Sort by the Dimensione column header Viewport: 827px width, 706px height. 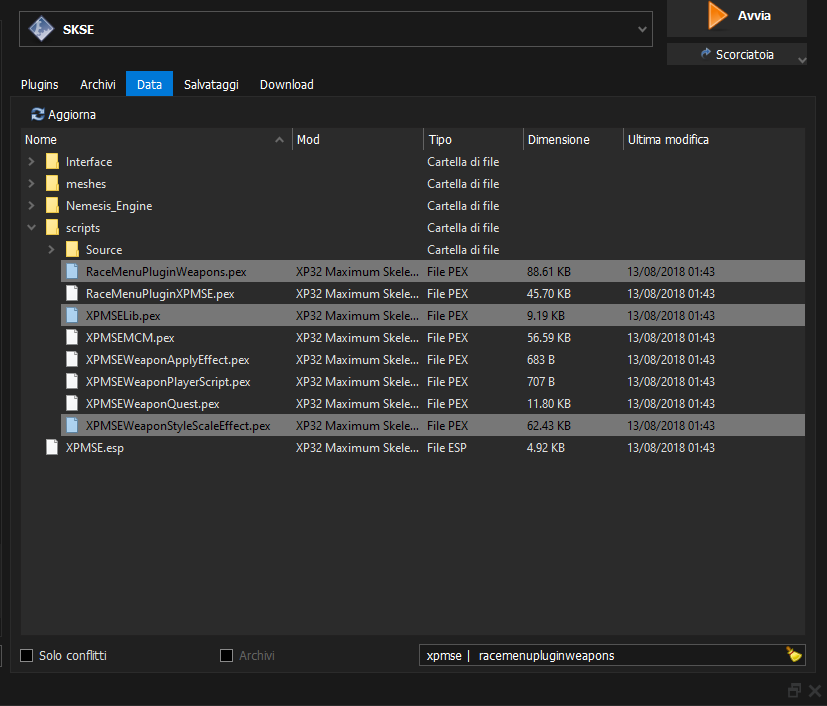click(573, 140)
